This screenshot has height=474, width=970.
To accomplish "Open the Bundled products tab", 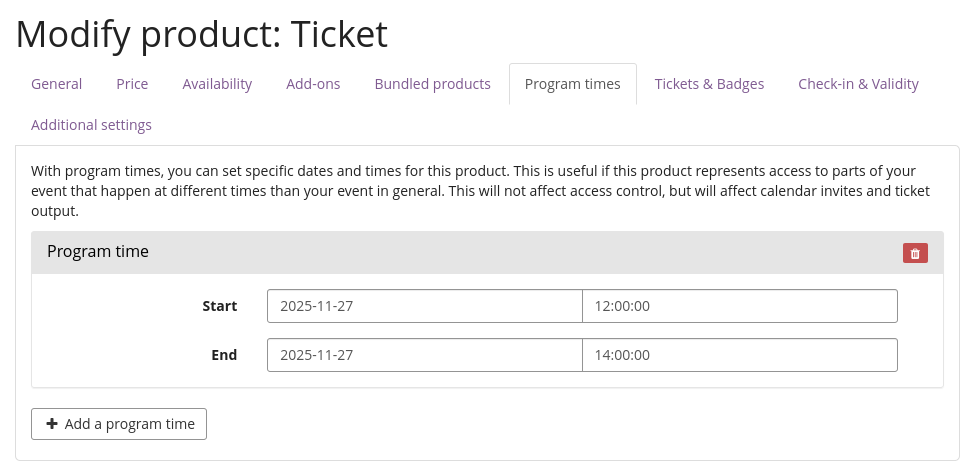I will [x=432, y=84].
